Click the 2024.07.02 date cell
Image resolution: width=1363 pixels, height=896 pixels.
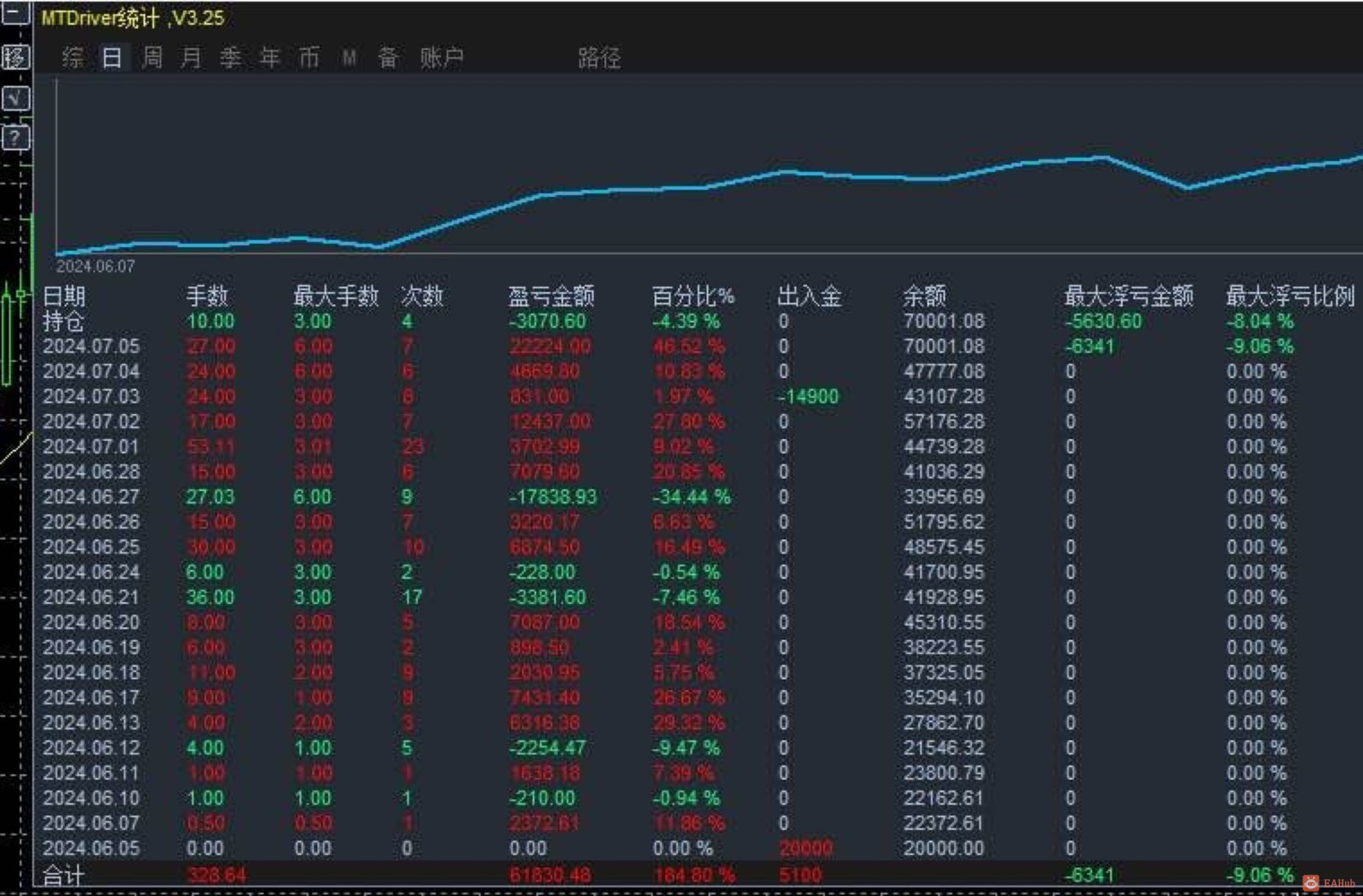click(x=91, y=422)
